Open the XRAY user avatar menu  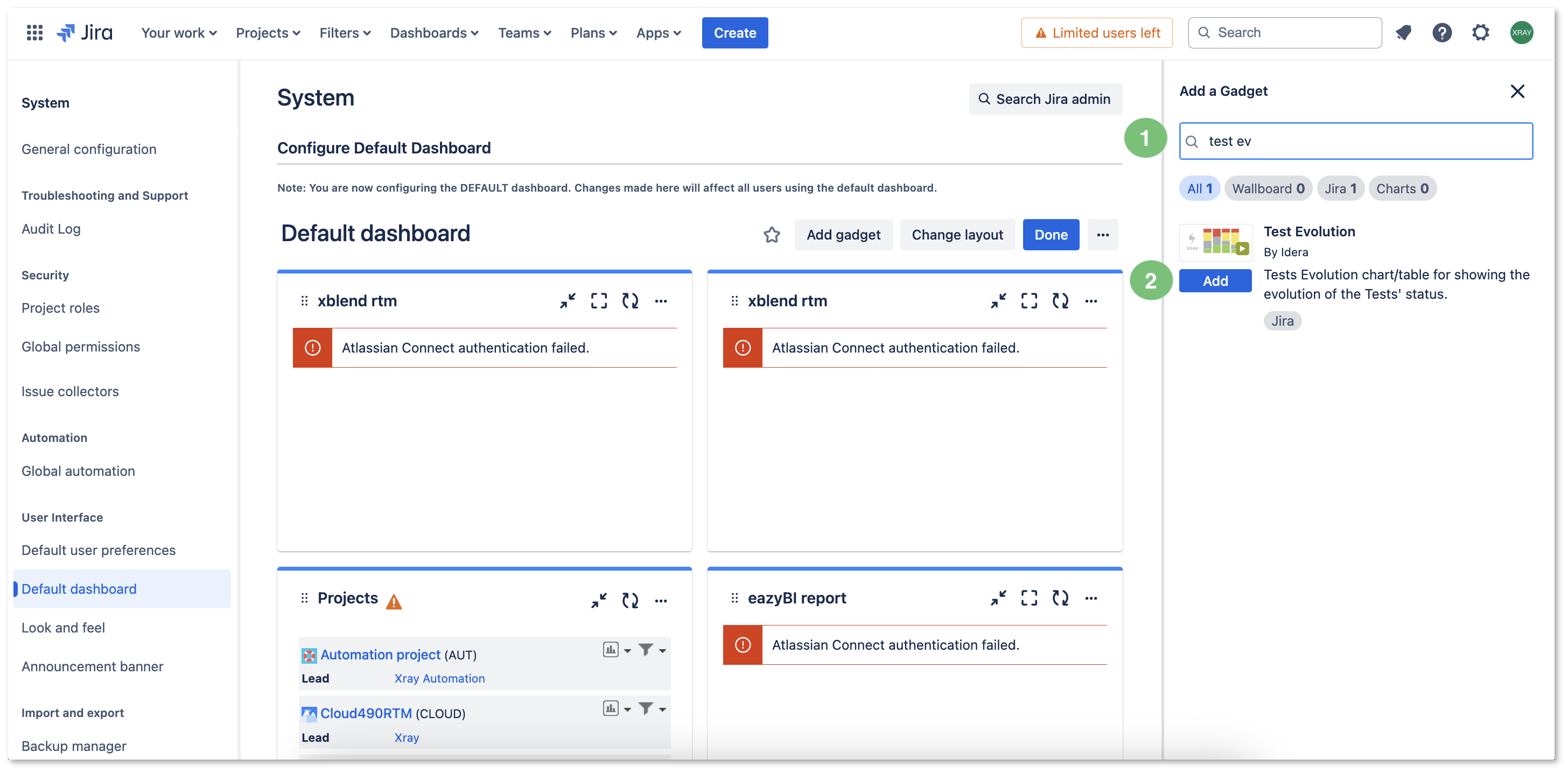coord(1522,33)
